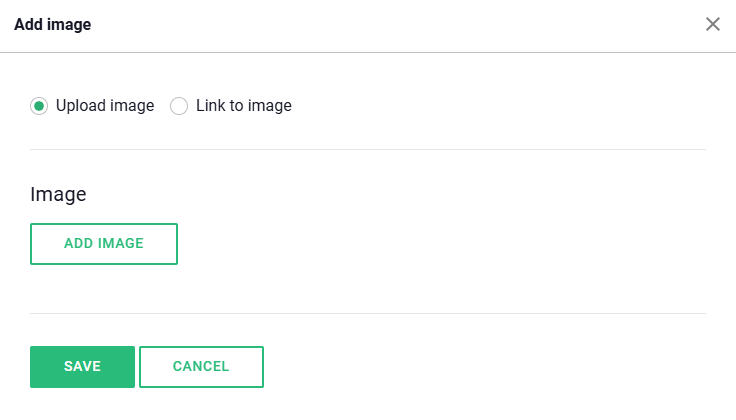This screenshot has height=420, width=736.
Task: Click the outlined CANCEL button
Action: click(201, 366)
